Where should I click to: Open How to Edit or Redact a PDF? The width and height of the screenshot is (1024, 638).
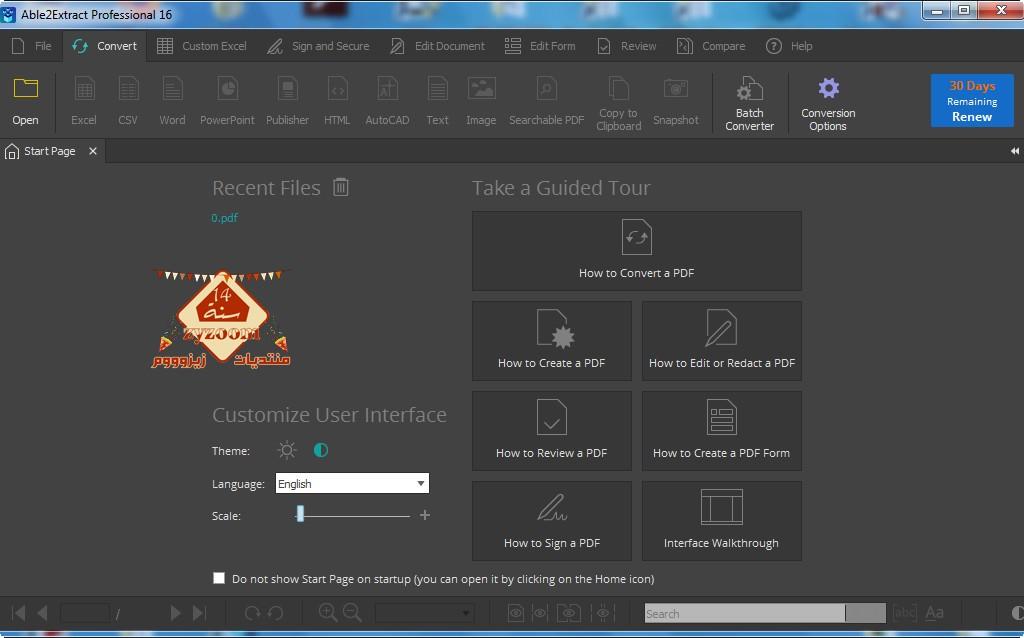click(722, 341)
